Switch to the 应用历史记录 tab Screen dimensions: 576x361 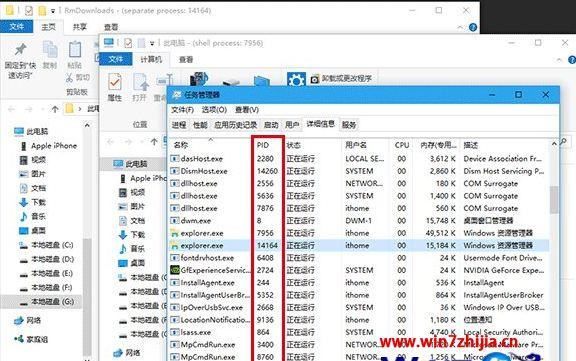[235, 125]
